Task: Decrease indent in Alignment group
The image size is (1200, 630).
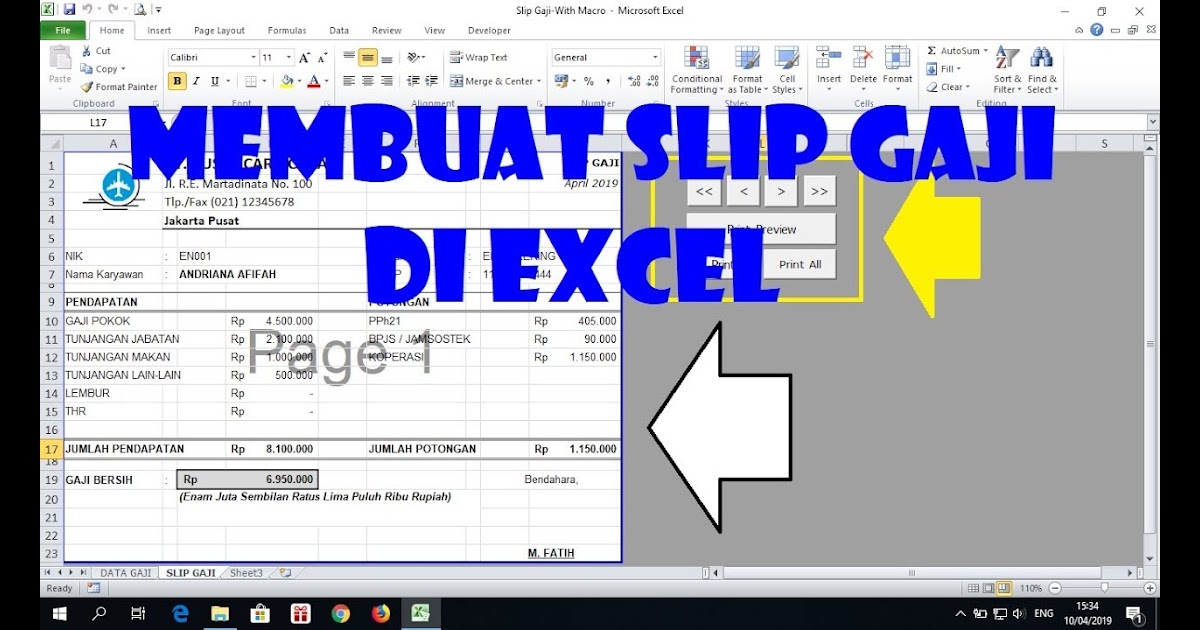Action: tap(411, 81)
